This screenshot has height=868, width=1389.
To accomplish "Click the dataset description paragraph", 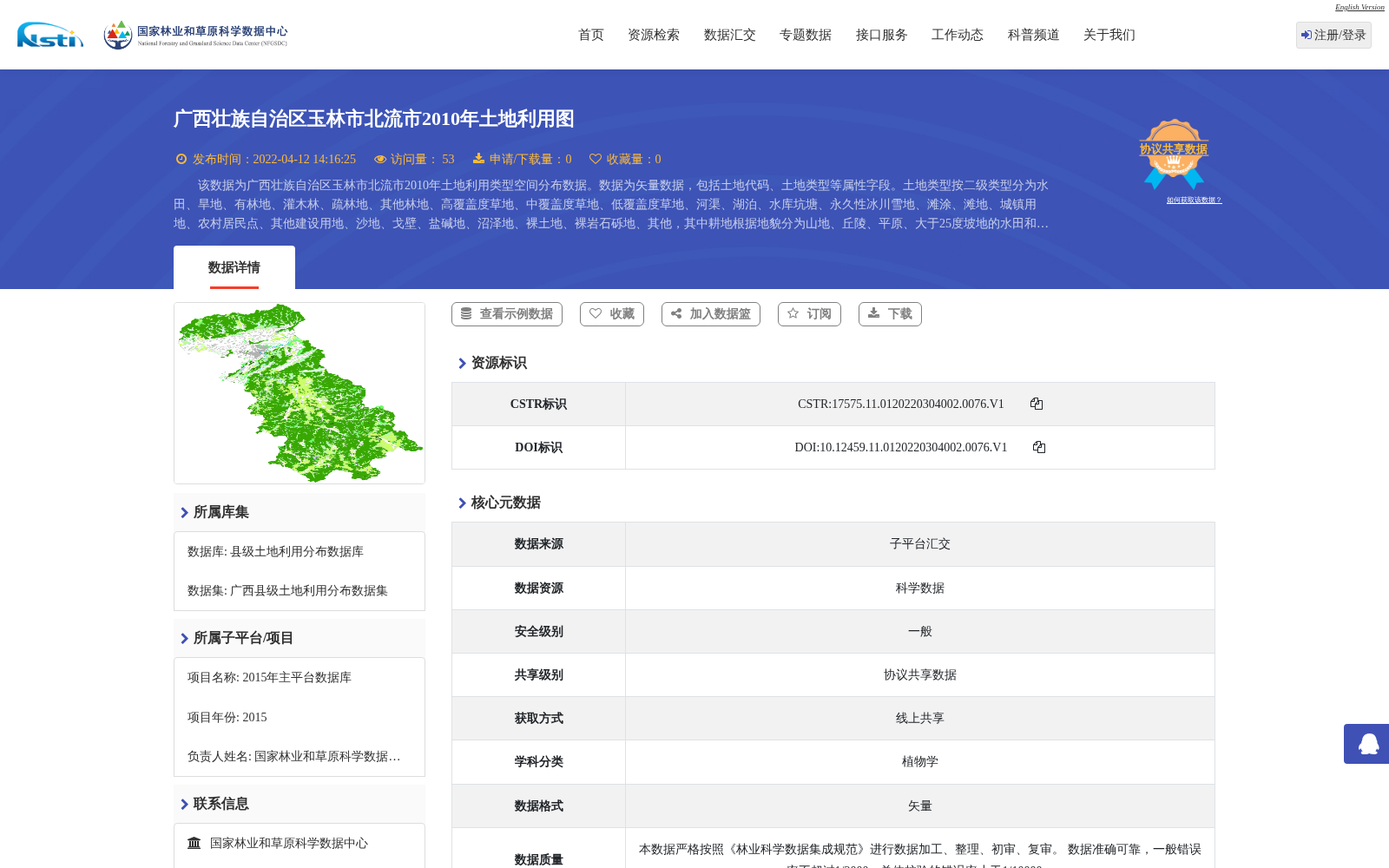I will click(x=611, y=205).
